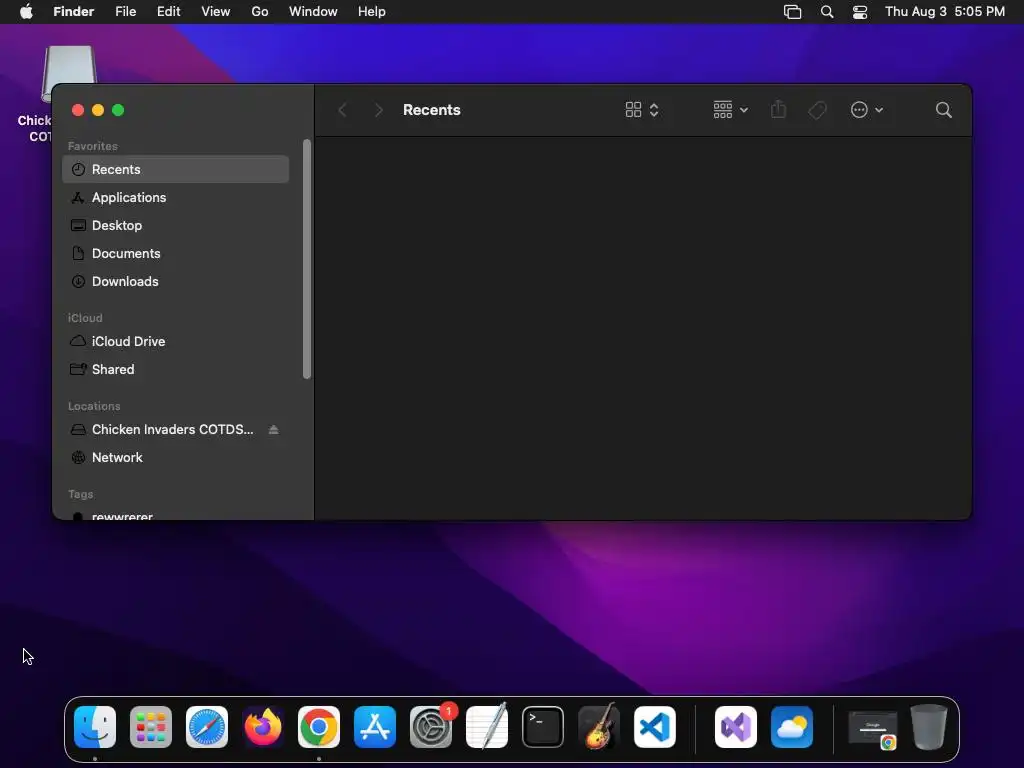Launch Terminal from the Dock
Image resolution: width=1024 pixels, height=768 pixels.
click(543, 727)
